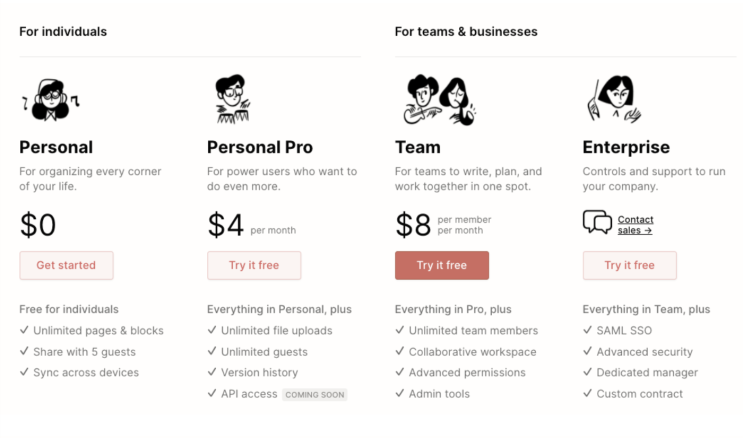
Task: Click the API access feature text
Action: point(249,394)
